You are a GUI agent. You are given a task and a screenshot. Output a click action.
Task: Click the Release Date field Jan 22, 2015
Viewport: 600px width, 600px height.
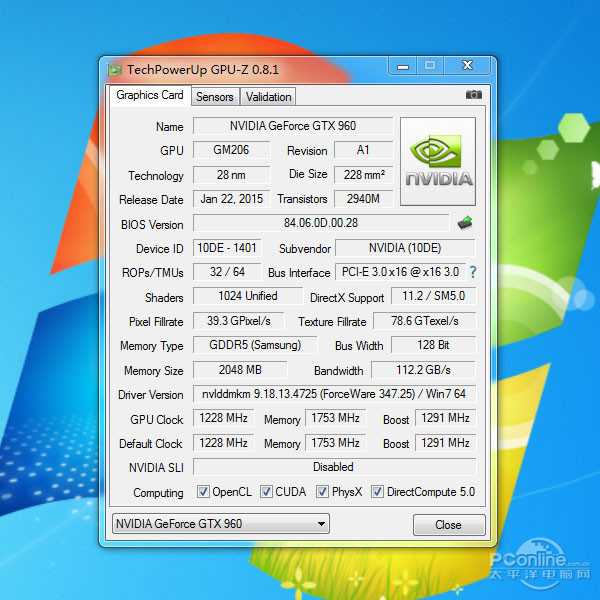[231, 199]
